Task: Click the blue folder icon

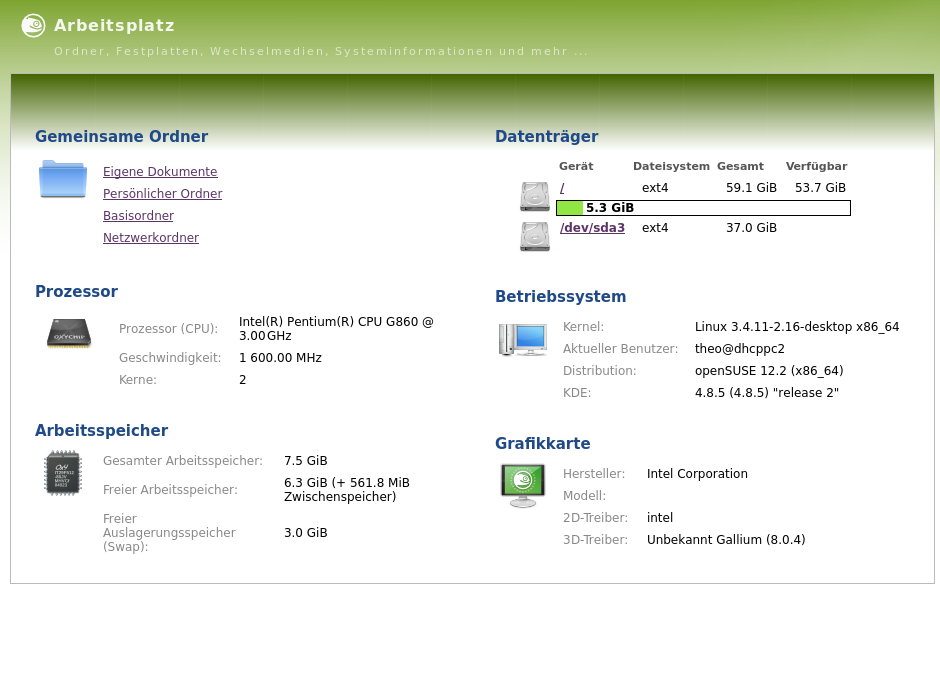Action: tap(63, 179)
